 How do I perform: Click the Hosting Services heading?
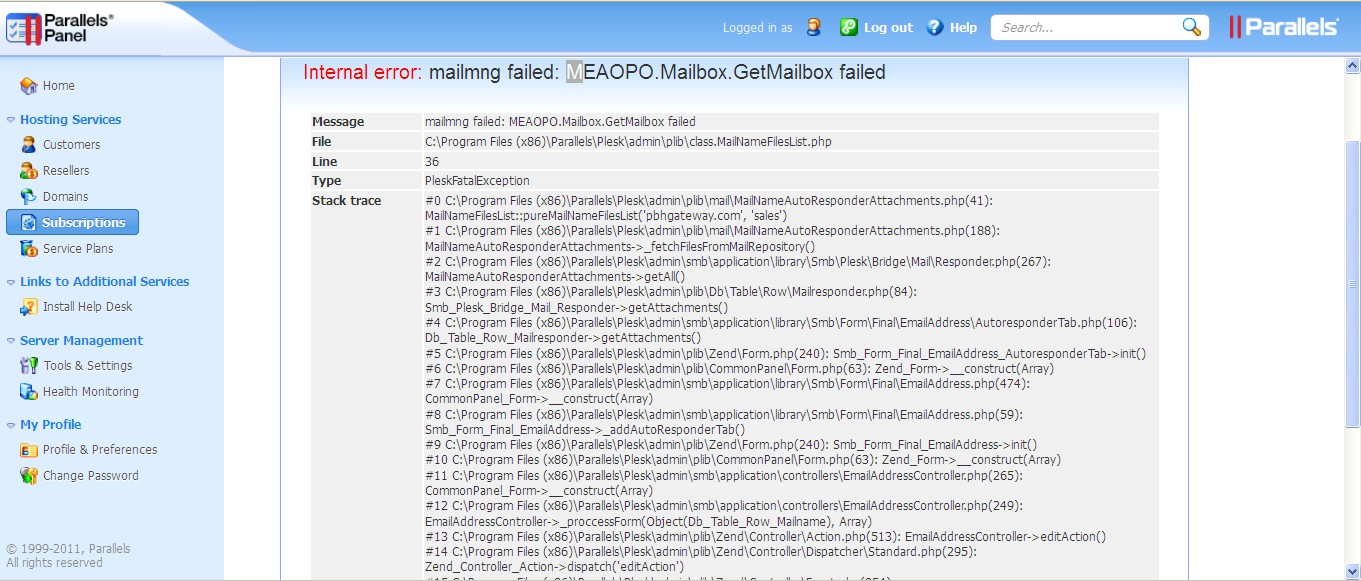pos(70,120)
